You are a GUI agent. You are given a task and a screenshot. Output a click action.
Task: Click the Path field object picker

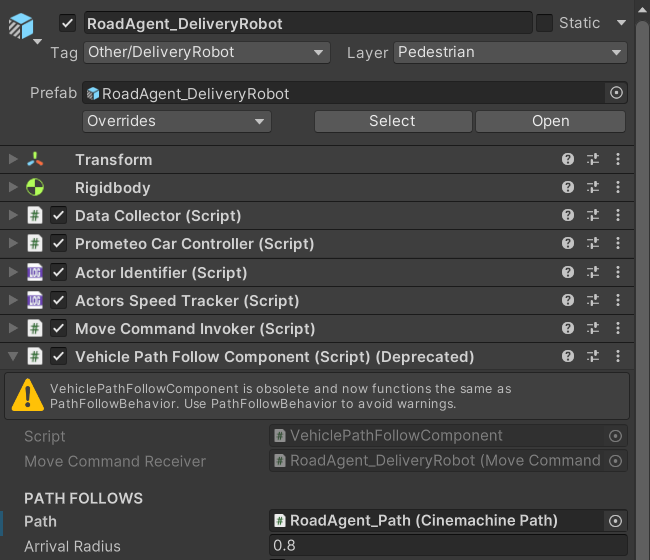coord(615,521)
